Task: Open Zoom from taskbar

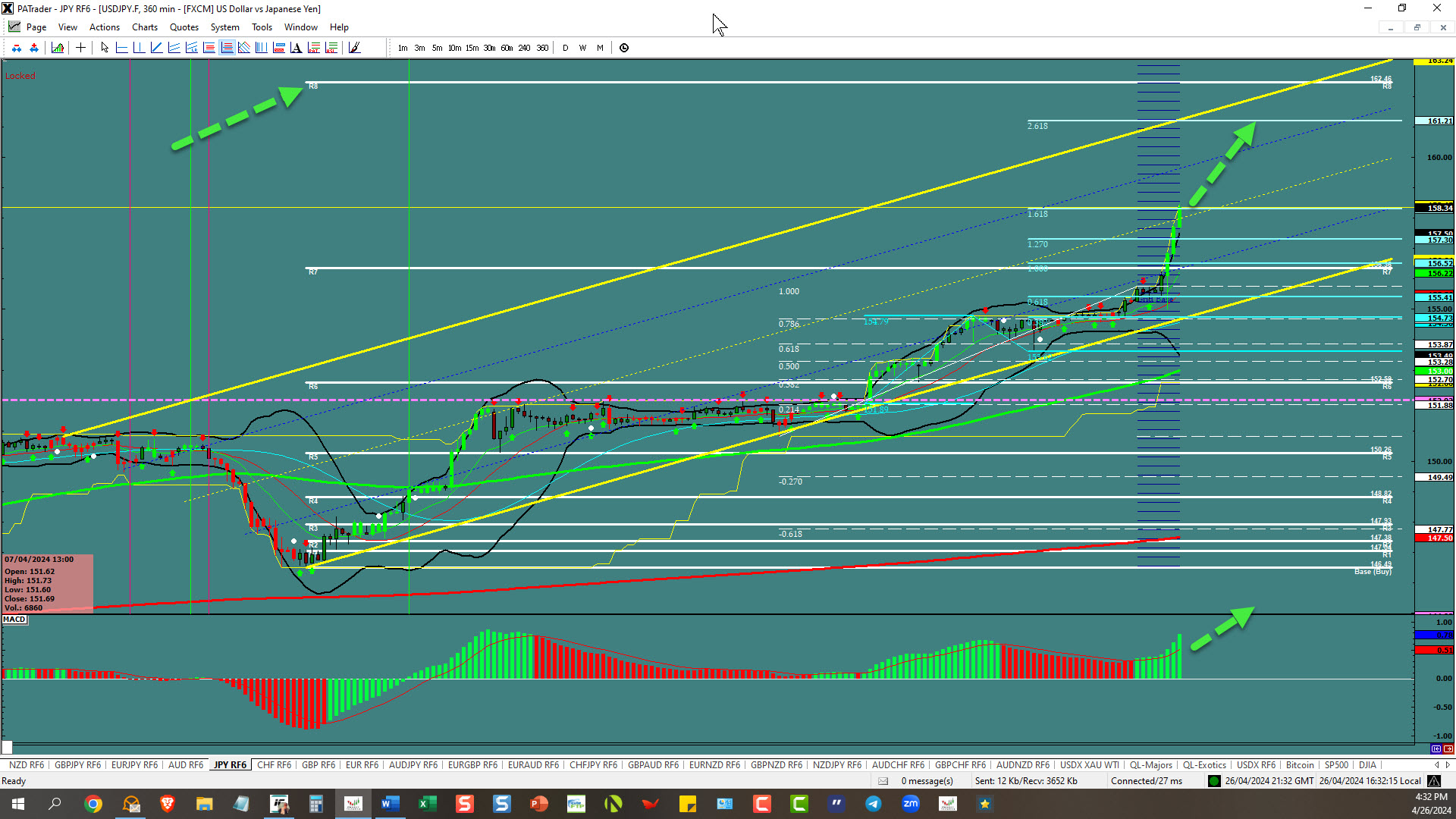Action: [x=911, y=804]
